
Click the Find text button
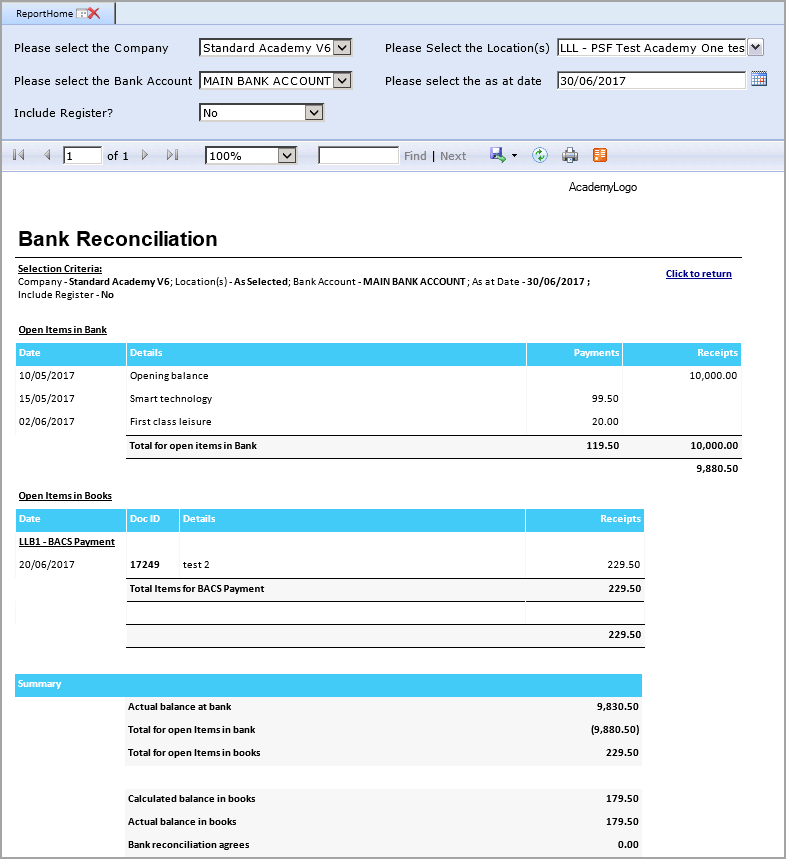coord(414,156)
